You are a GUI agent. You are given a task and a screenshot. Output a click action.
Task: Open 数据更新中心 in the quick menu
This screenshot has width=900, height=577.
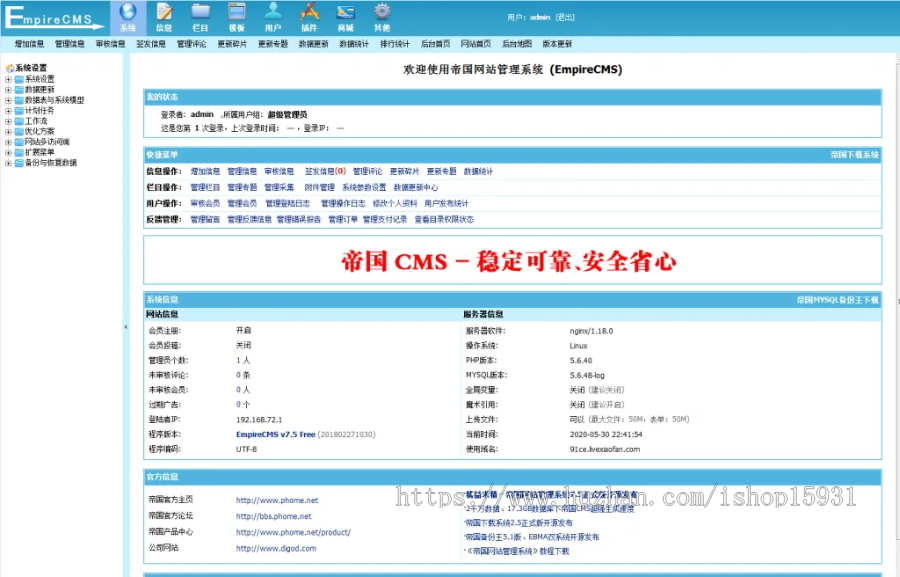pos(416,187)
